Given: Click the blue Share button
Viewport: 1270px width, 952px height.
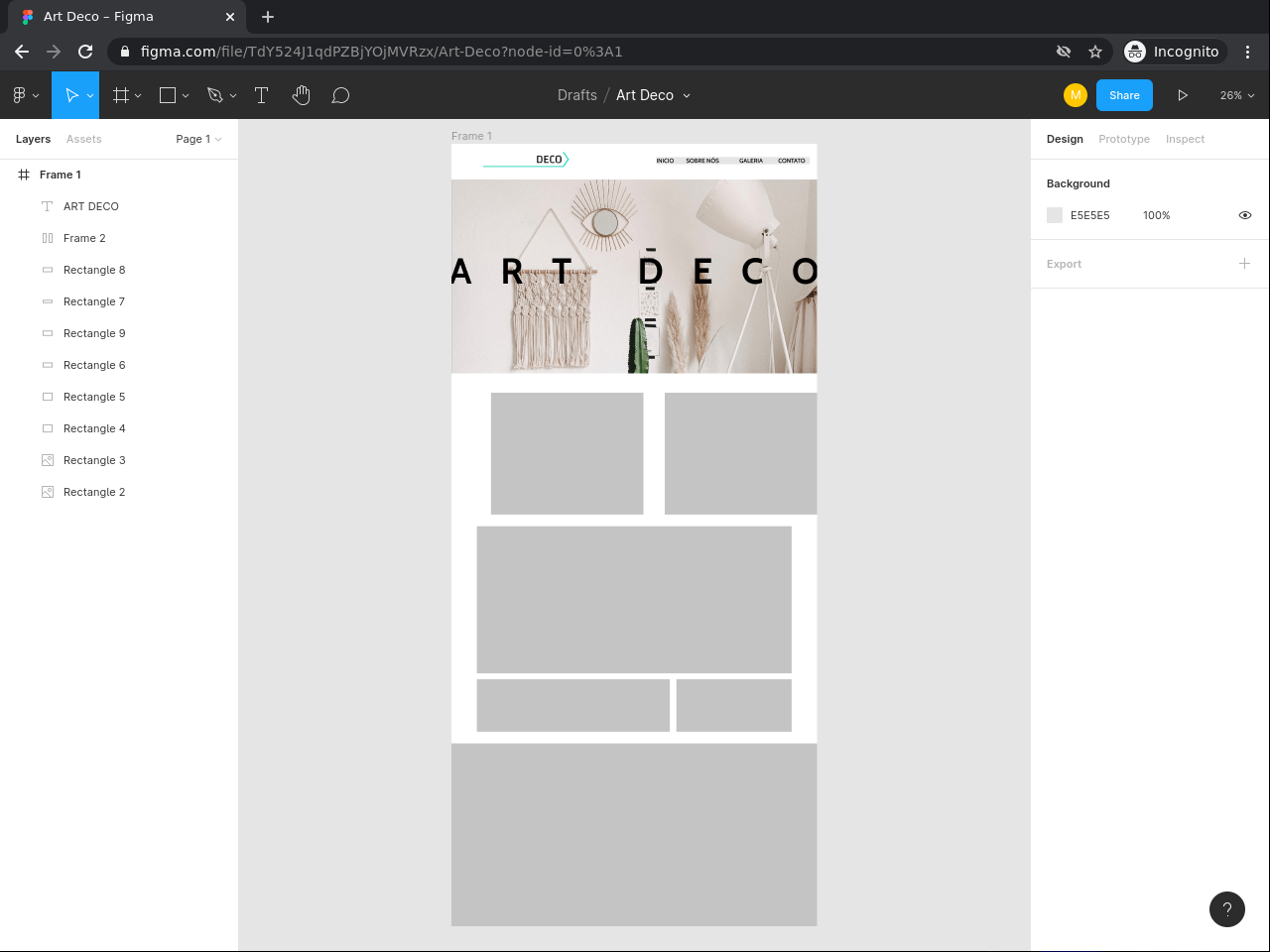Looking at the screenshot, I should [x=1124, y=95].
